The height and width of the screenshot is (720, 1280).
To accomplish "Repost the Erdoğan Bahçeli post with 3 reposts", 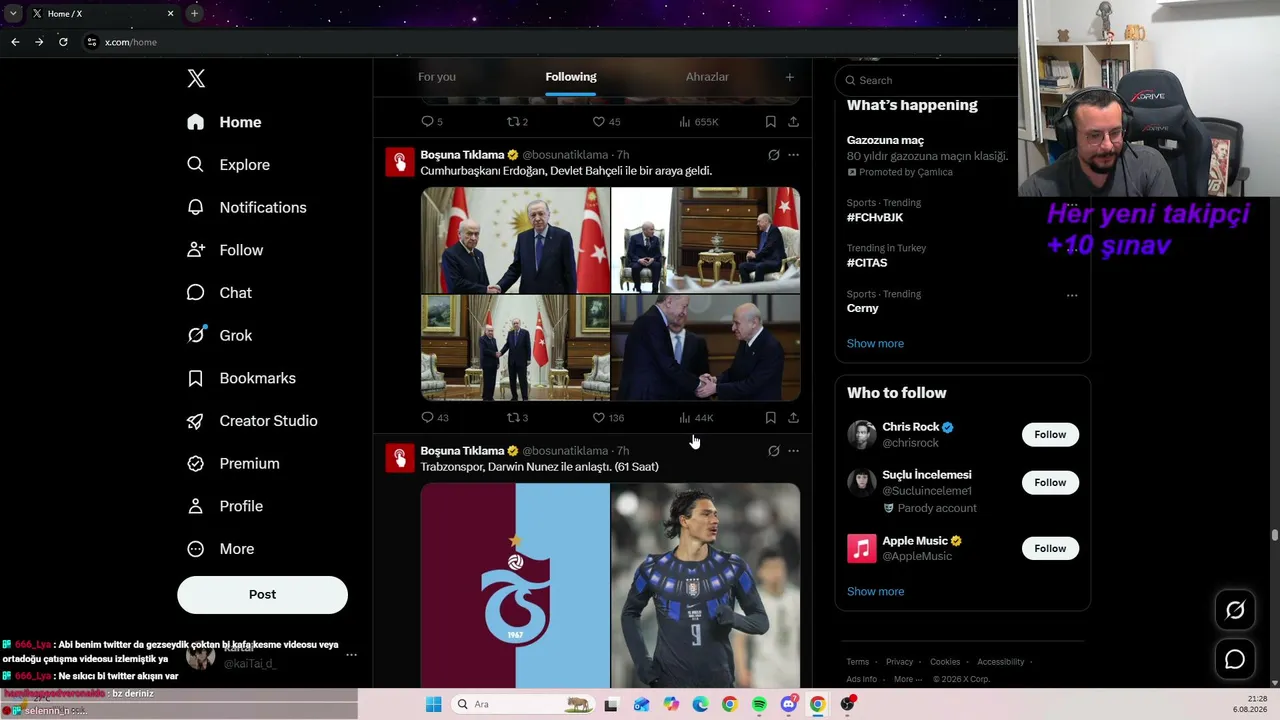I will point(517,418).
